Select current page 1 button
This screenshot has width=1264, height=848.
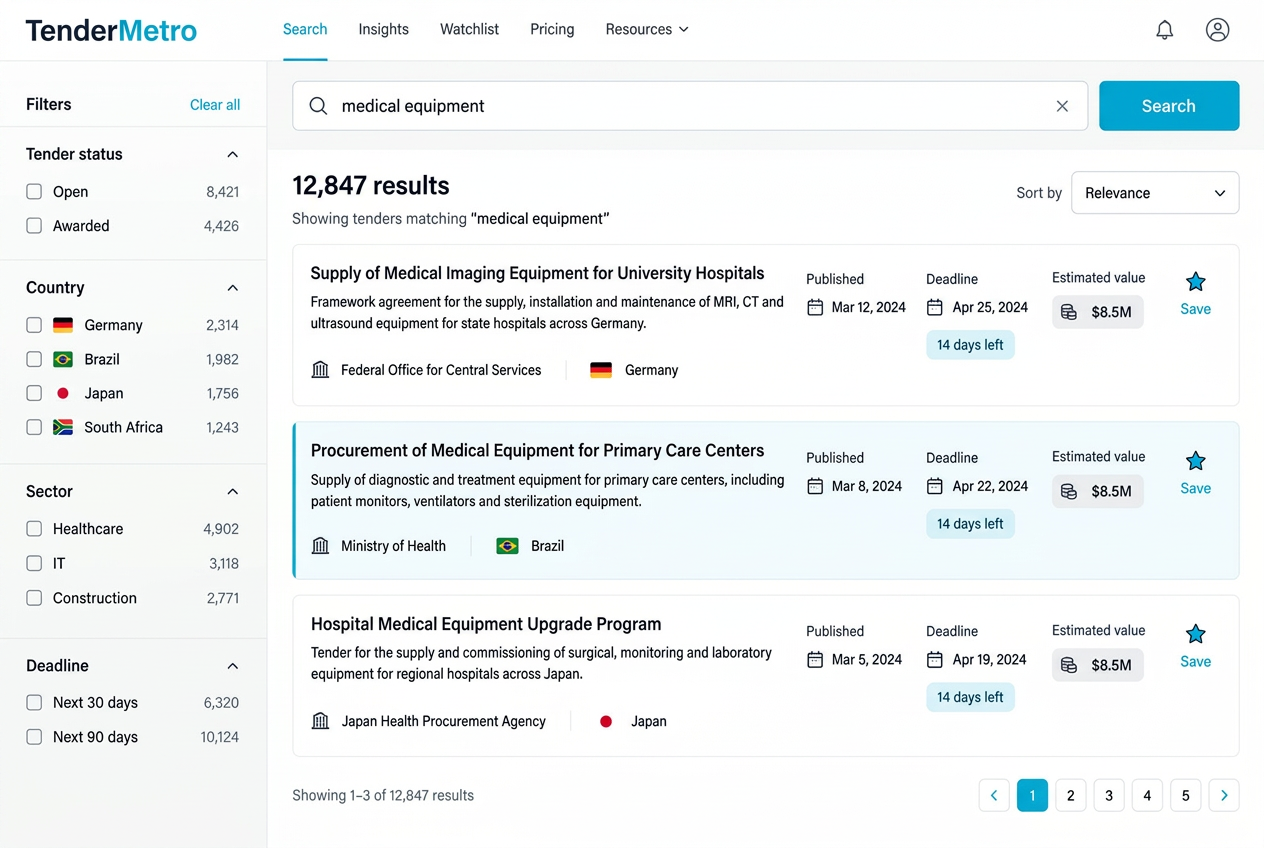point(1032,795)
